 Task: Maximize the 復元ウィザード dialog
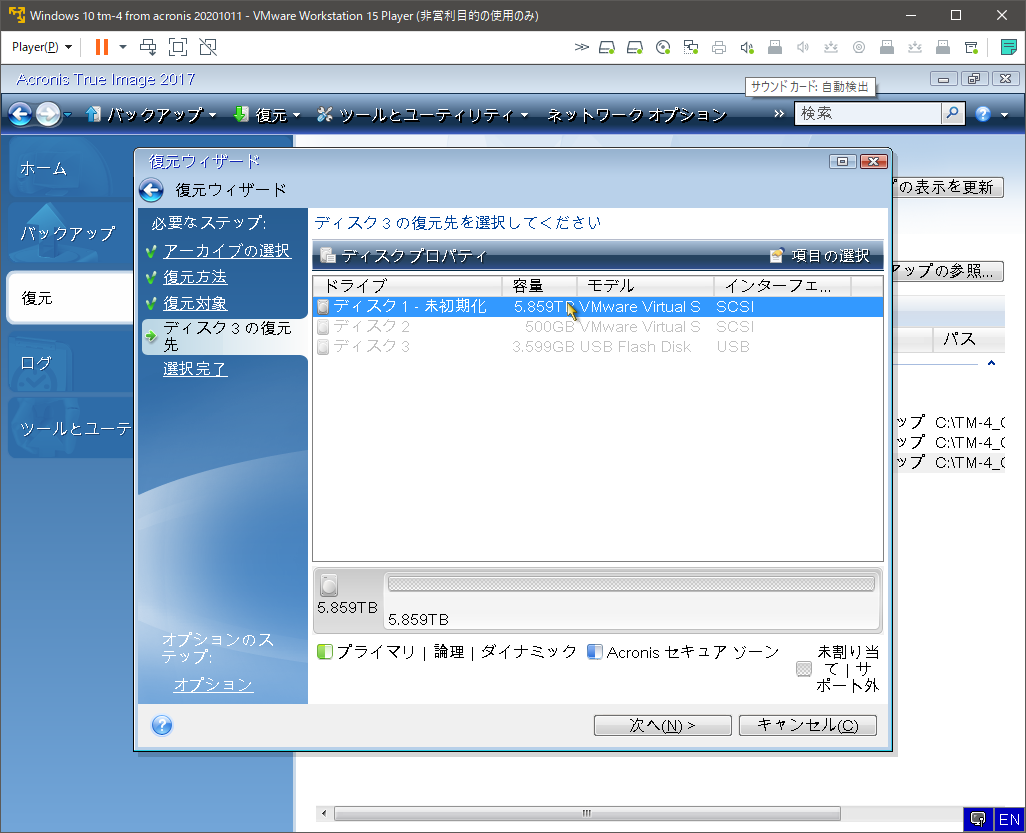(842, 162)
